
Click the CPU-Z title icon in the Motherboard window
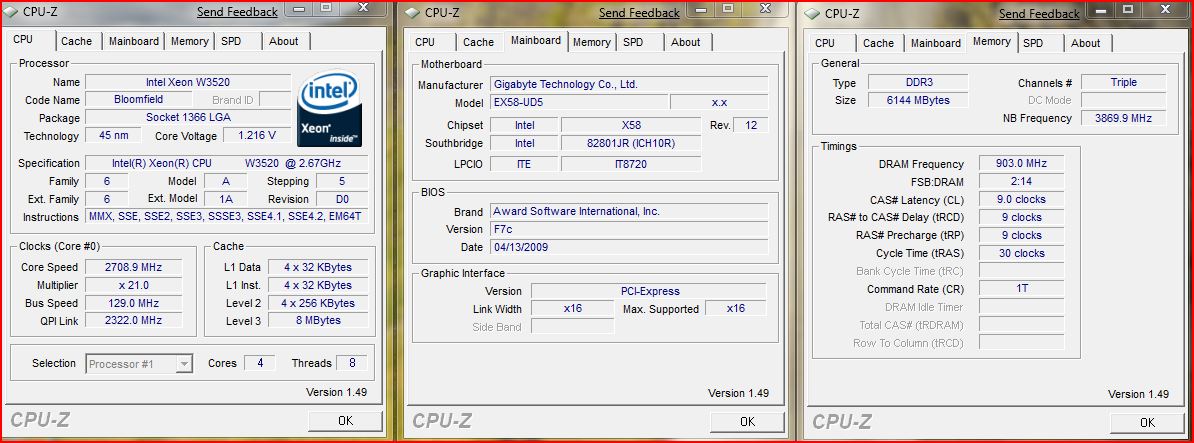(412, 12)
